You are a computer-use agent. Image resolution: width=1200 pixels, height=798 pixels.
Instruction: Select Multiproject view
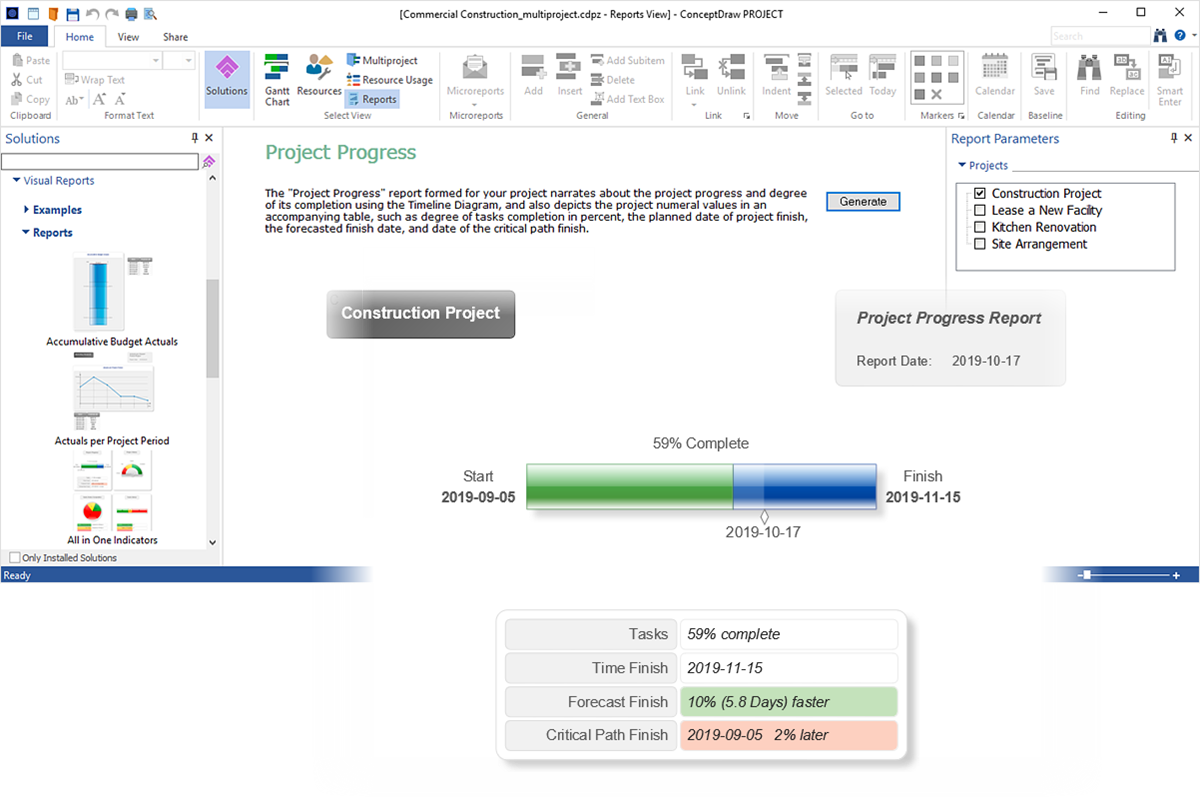click(382, 61)
